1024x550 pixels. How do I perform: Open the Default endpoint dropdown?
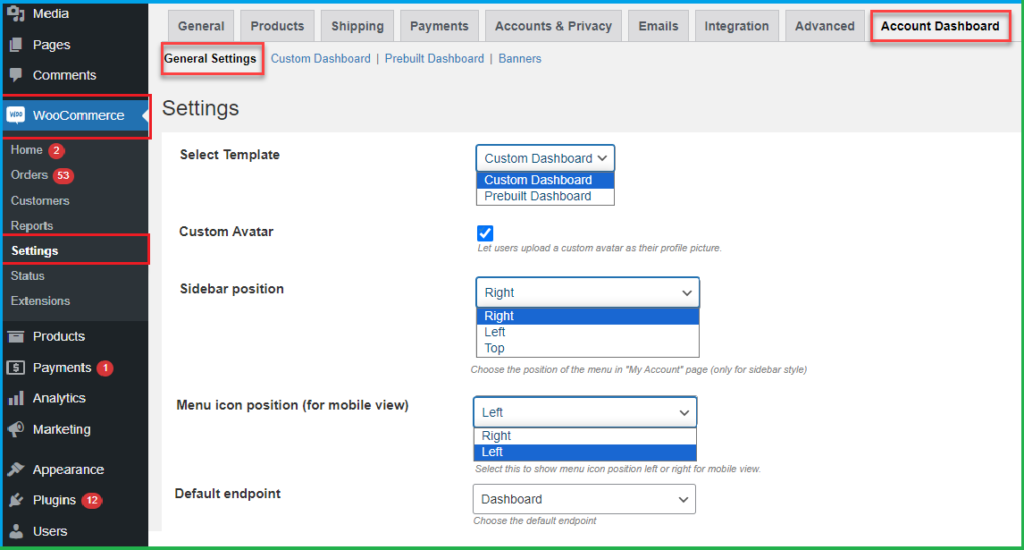[584, 499]
